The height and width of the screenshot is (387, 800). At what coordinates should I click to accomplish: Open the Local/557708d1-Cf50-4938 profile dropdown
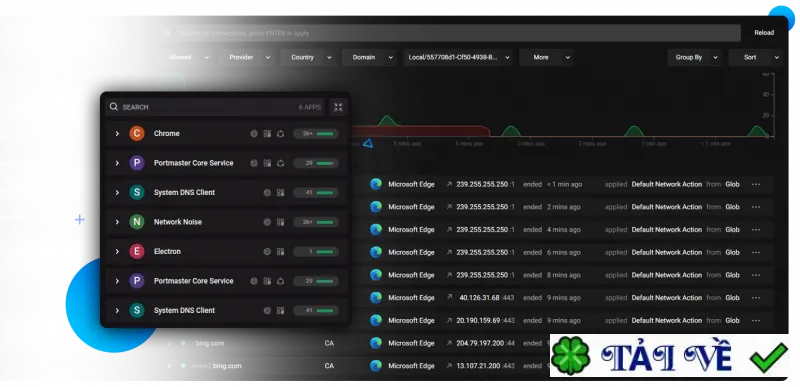pos(458,58)
